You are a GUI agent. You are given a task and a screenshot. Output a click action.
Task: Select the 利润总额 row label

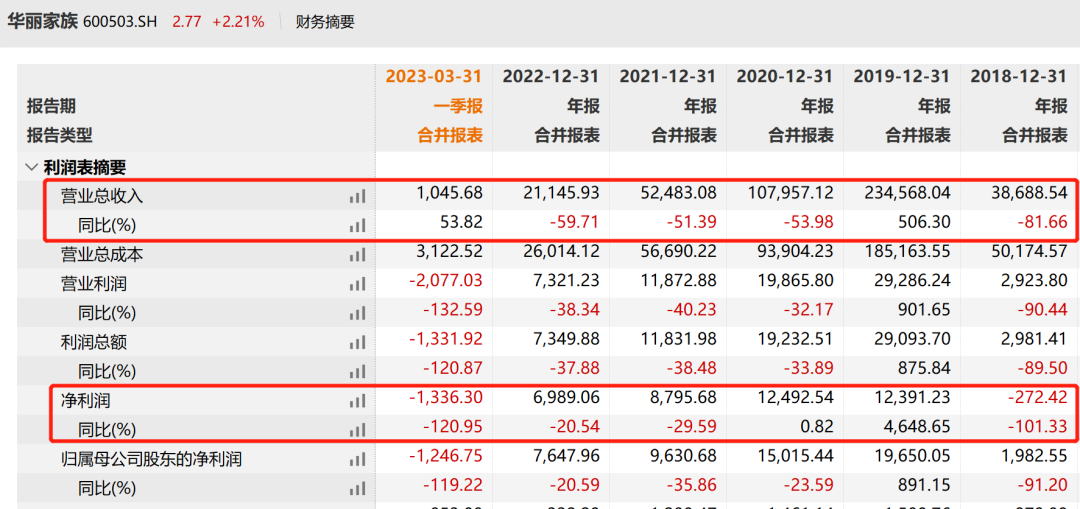click(x=94, y=342)
